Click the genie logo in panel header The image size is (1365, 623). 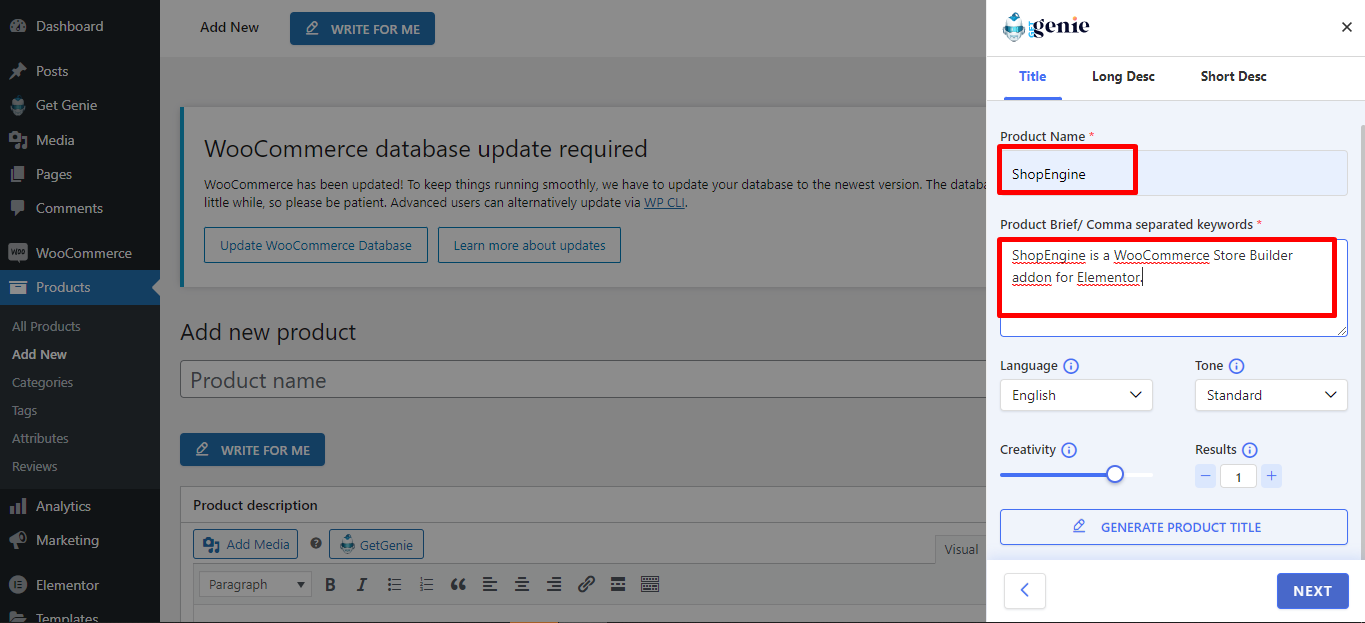click(x=1046, y=27)
